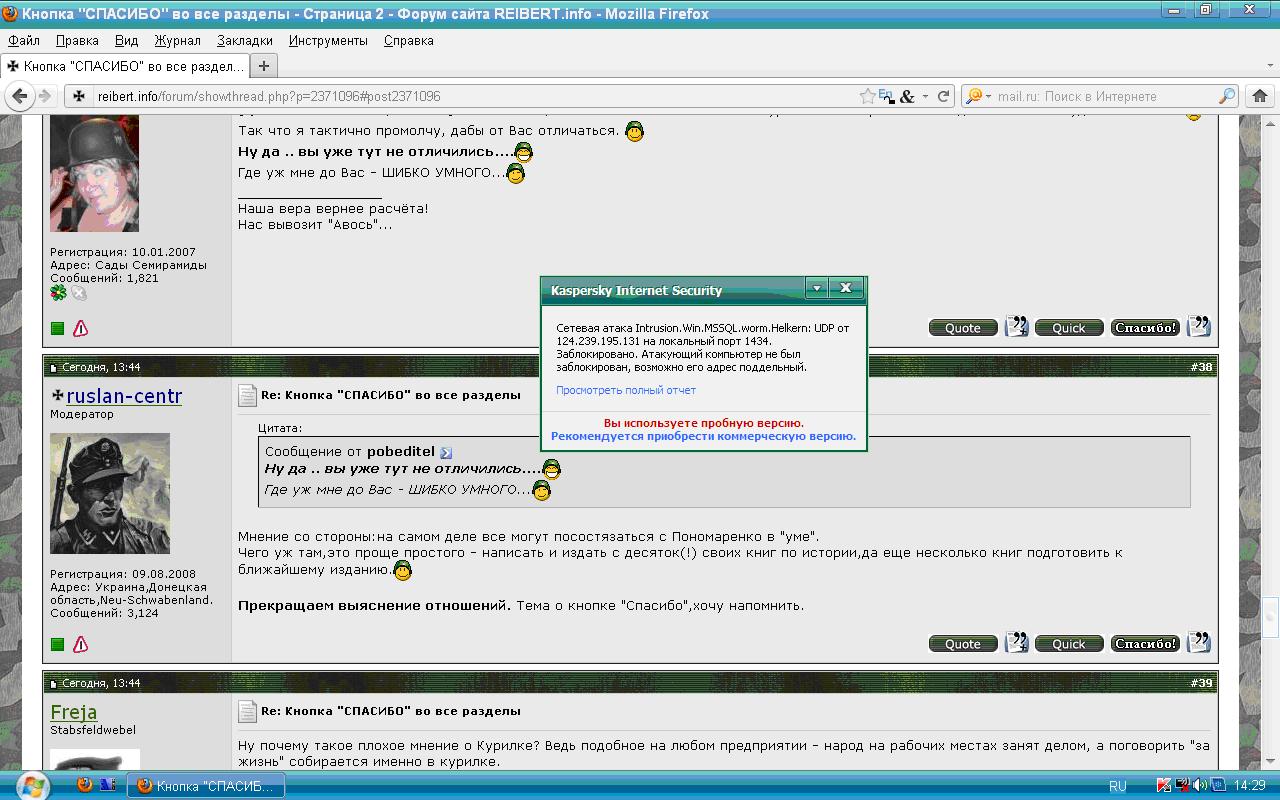Bookmark this page with the star icon
Viewport: 1280px width, 800px height.
point(867,96)
